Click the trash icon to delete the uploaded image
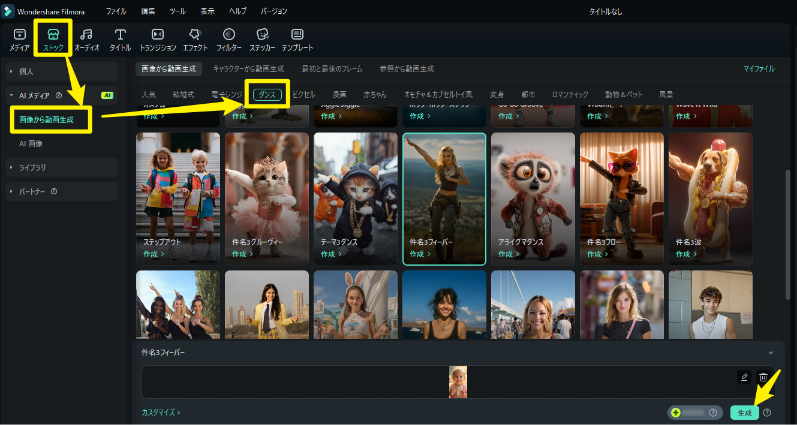 click(x=763, y=377)
